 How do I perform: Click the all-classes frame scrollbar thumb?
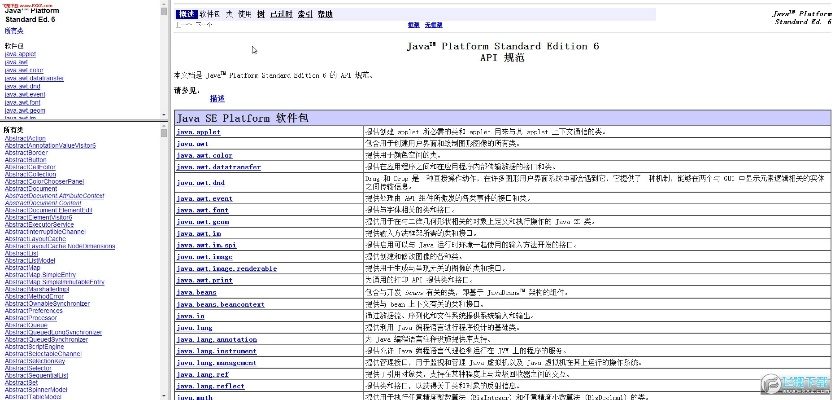[164, 133]
